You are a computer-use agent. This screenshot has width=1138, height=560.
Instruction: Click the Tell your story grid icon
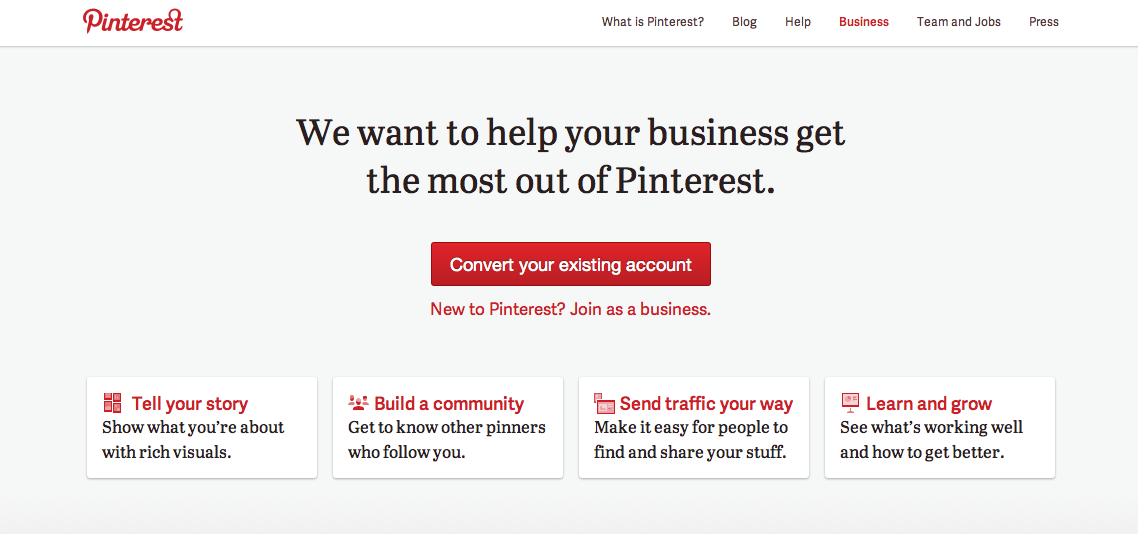(112, 403)
